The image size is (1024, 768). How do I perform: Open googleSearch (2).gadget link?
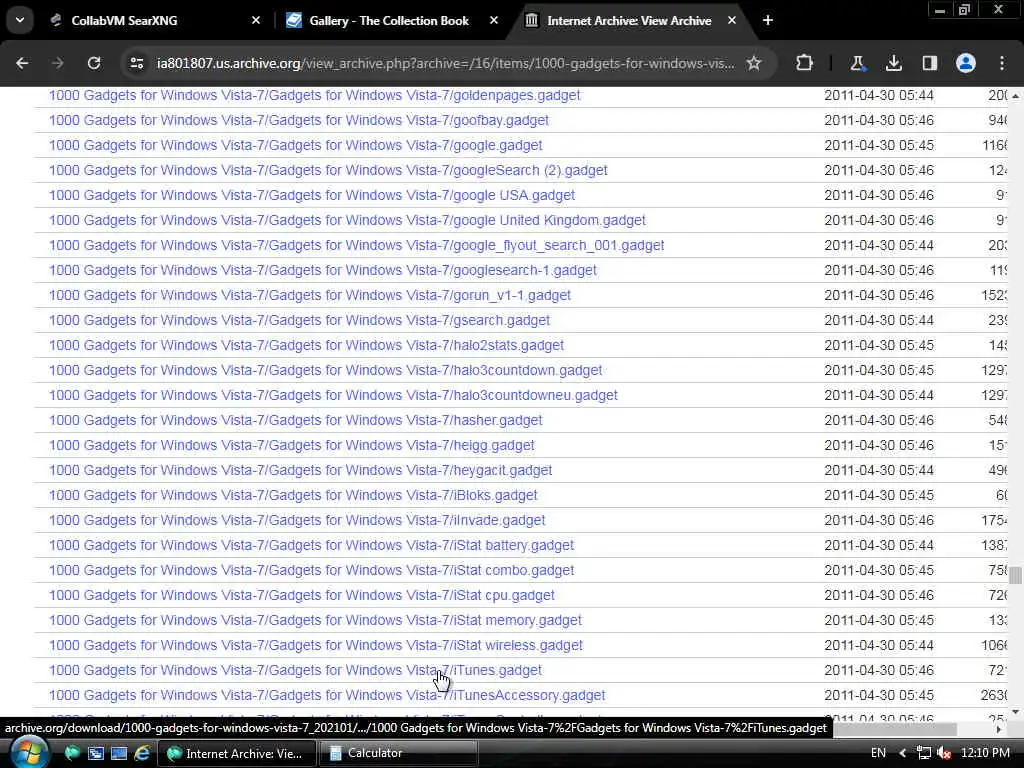coord(328,170)
